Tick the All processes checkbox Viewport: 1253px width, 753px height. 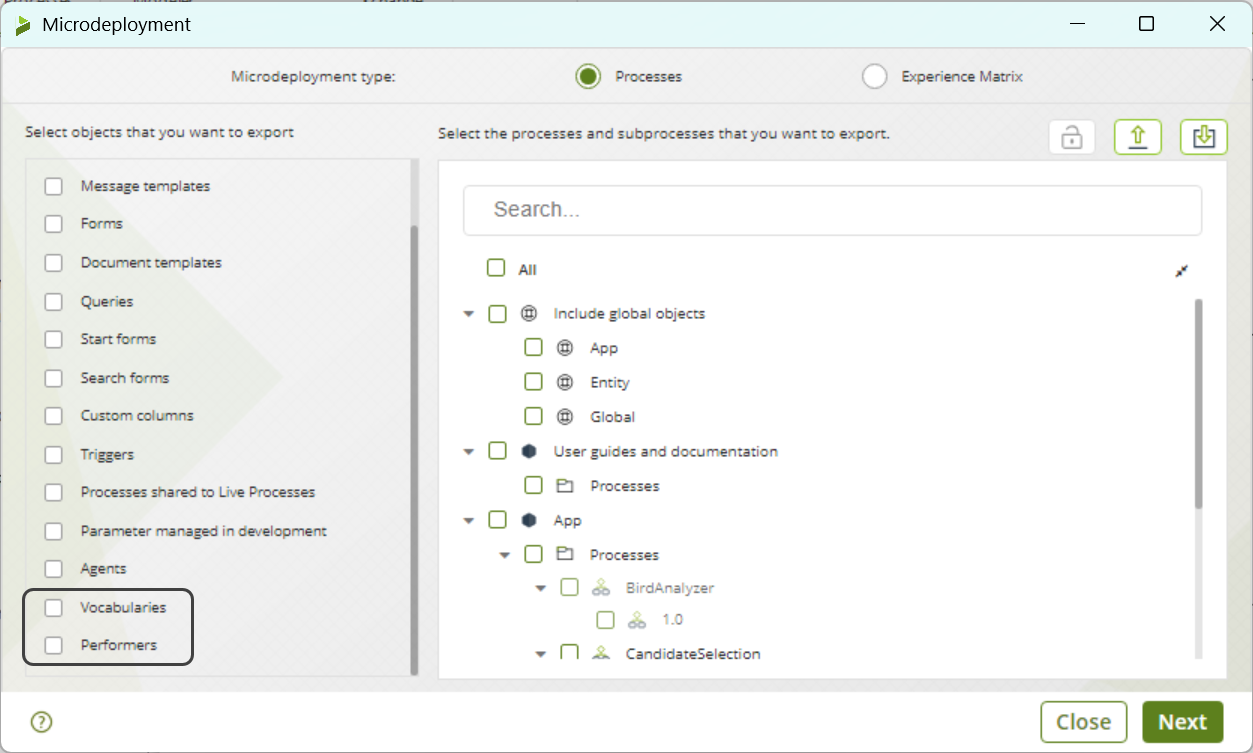(496, 269)
